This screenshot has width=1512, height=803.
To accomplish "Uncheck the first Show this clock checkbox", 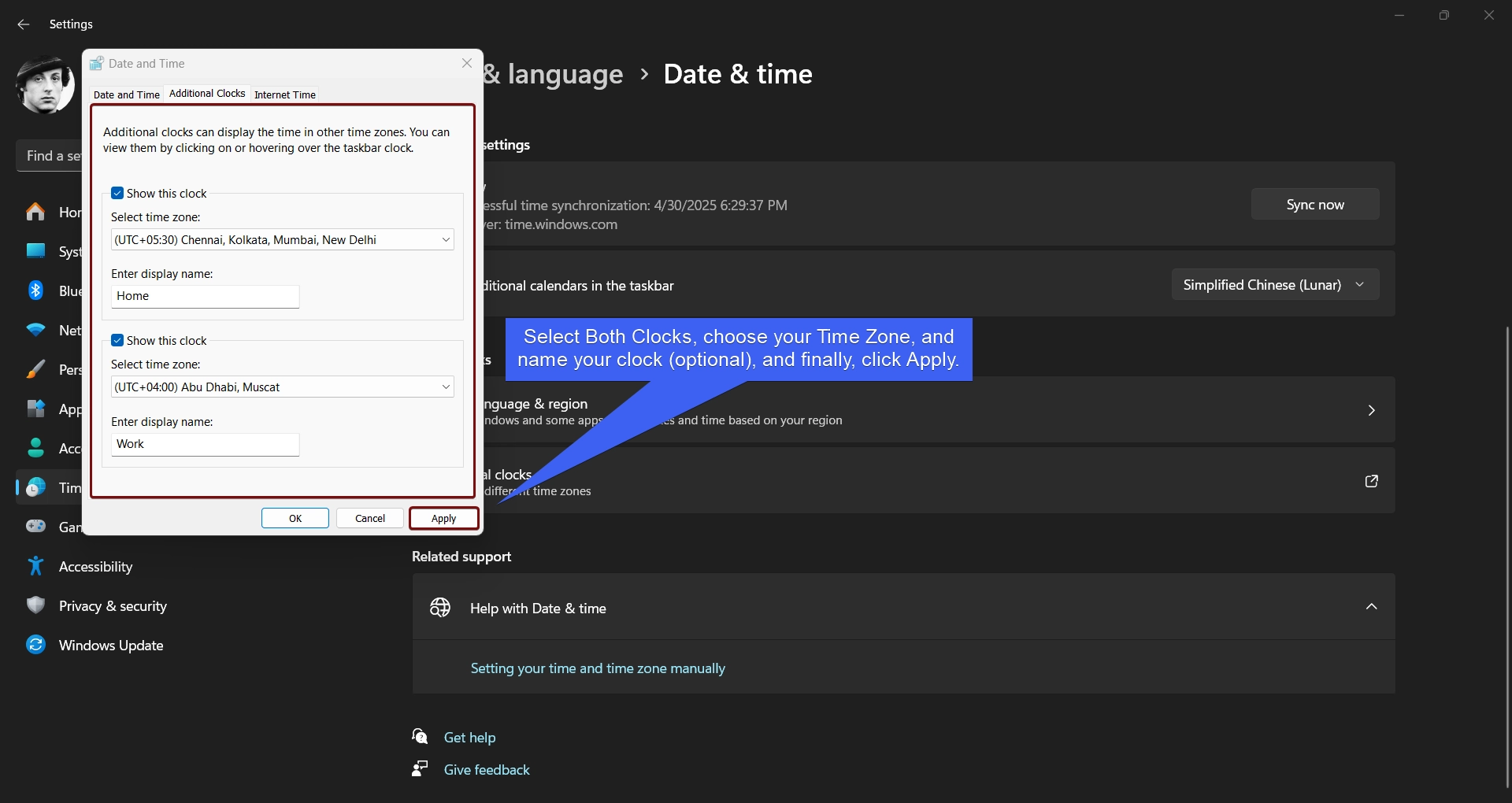I will (x=117, y=193).
